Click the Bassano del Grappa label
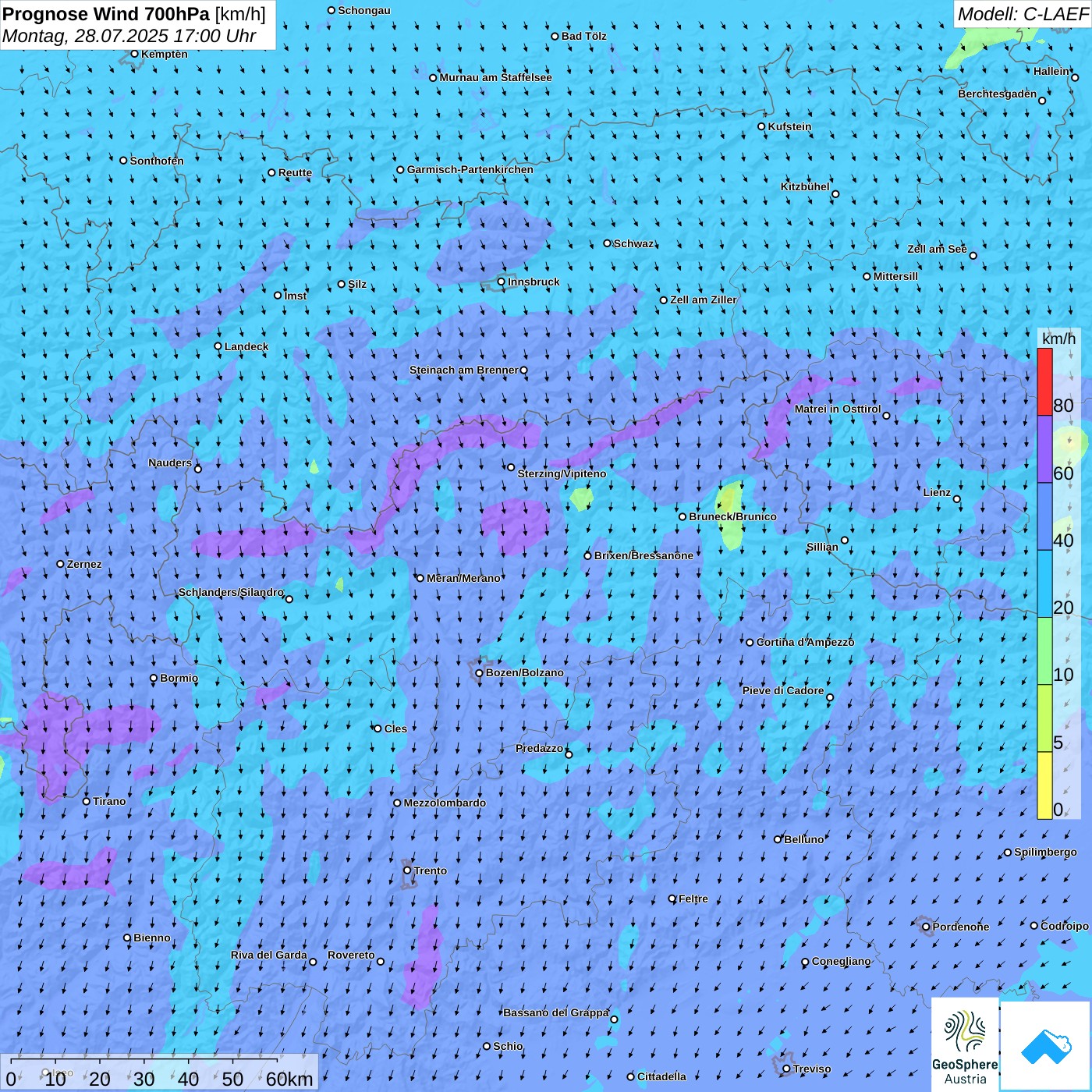The height and width of the screenshot is (1092, 1092). tap(556, 1012)
